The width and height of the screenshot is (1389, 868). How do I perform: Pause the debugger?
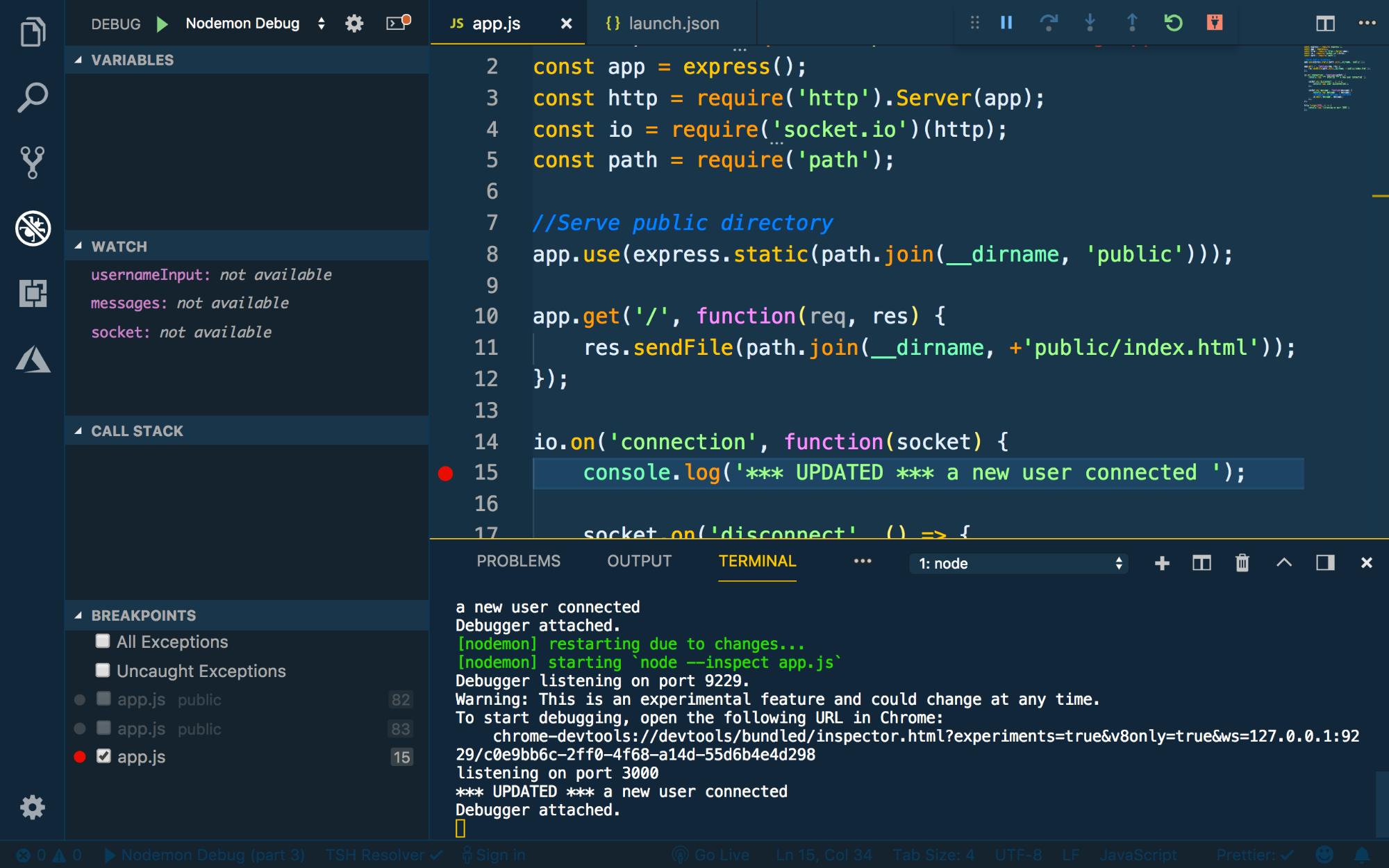1006,23
